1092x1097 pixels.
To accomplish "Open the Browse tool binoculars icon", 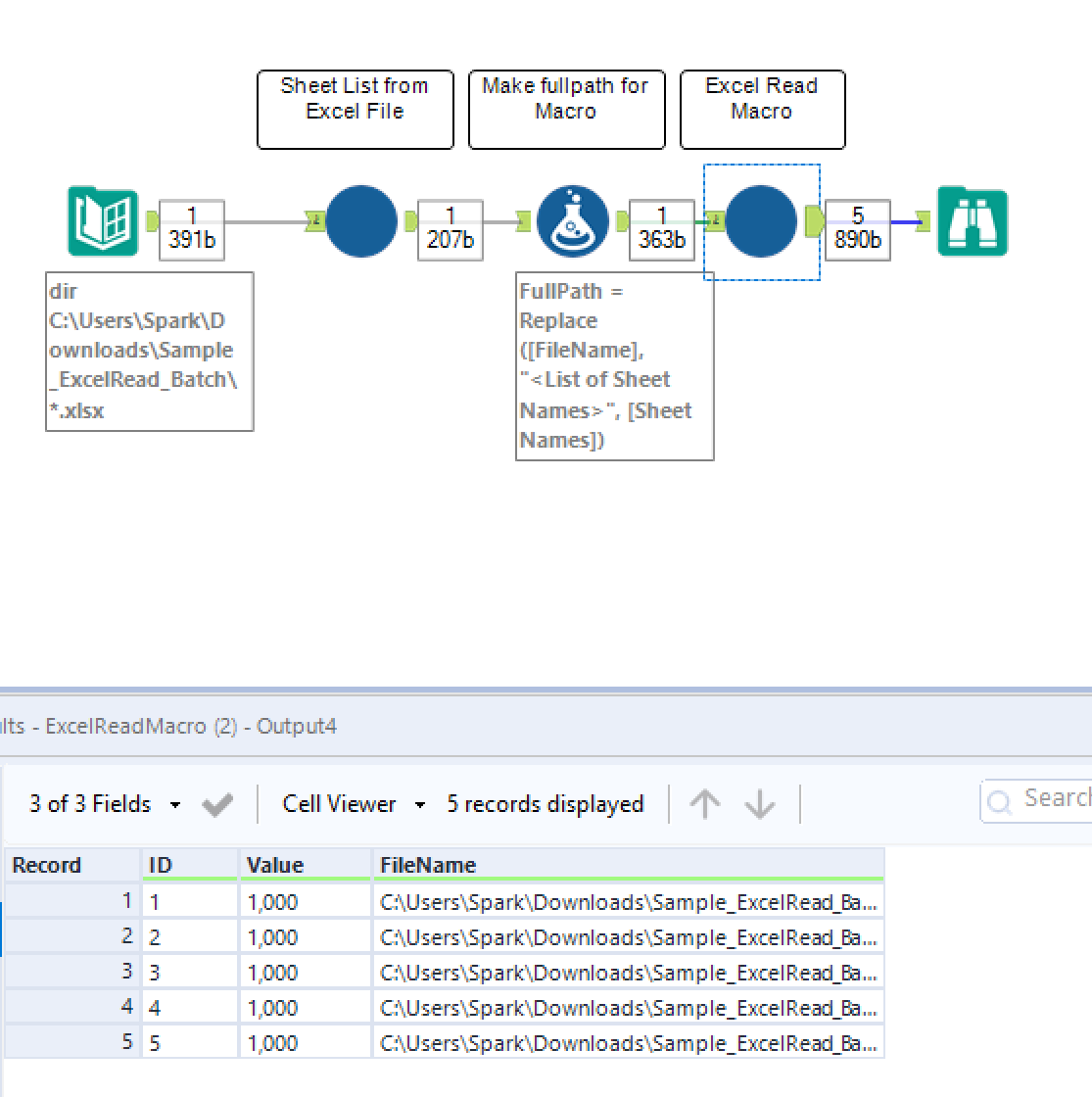I will pyautogui.click(x=972, y=221).
